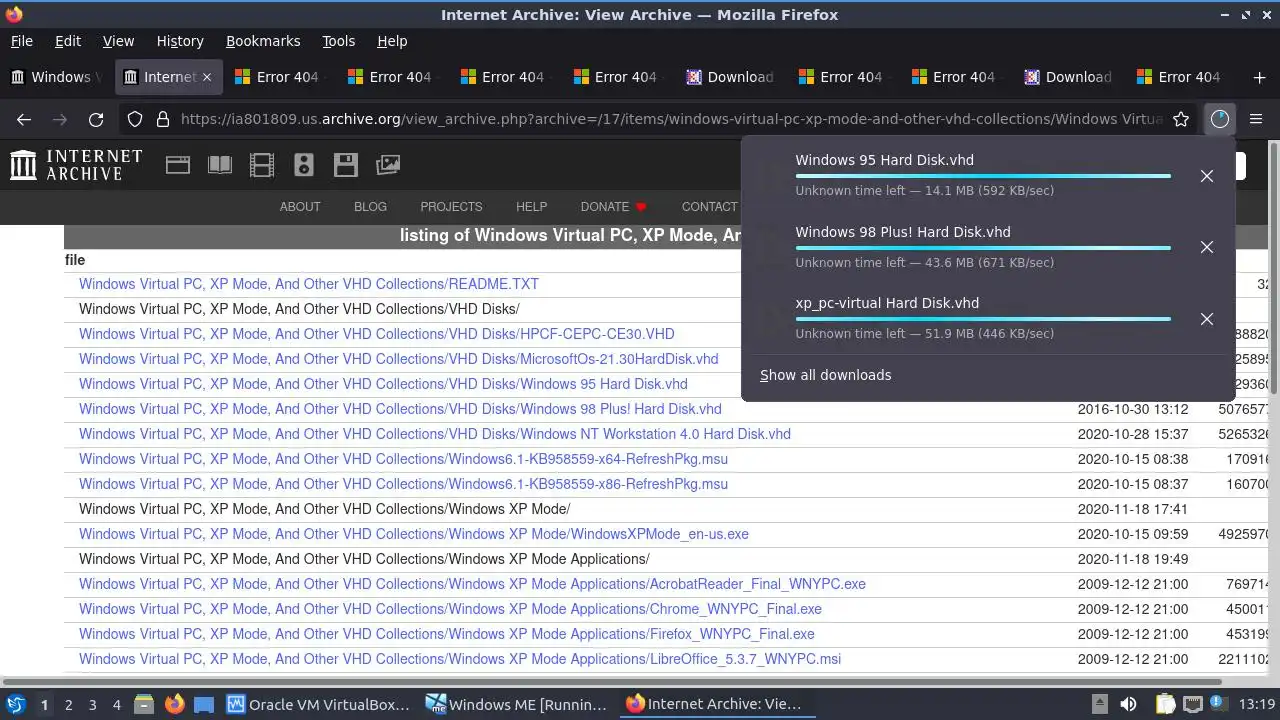The image size is (1280, 720).
Task: Click the xp_pc-virtual download progress bar
Action: [983, 319]
